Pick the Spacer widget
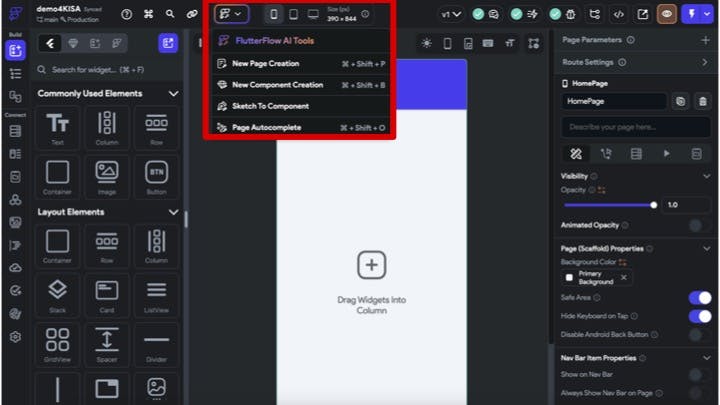The image size is (720, 405). click(x=107, y=345)
